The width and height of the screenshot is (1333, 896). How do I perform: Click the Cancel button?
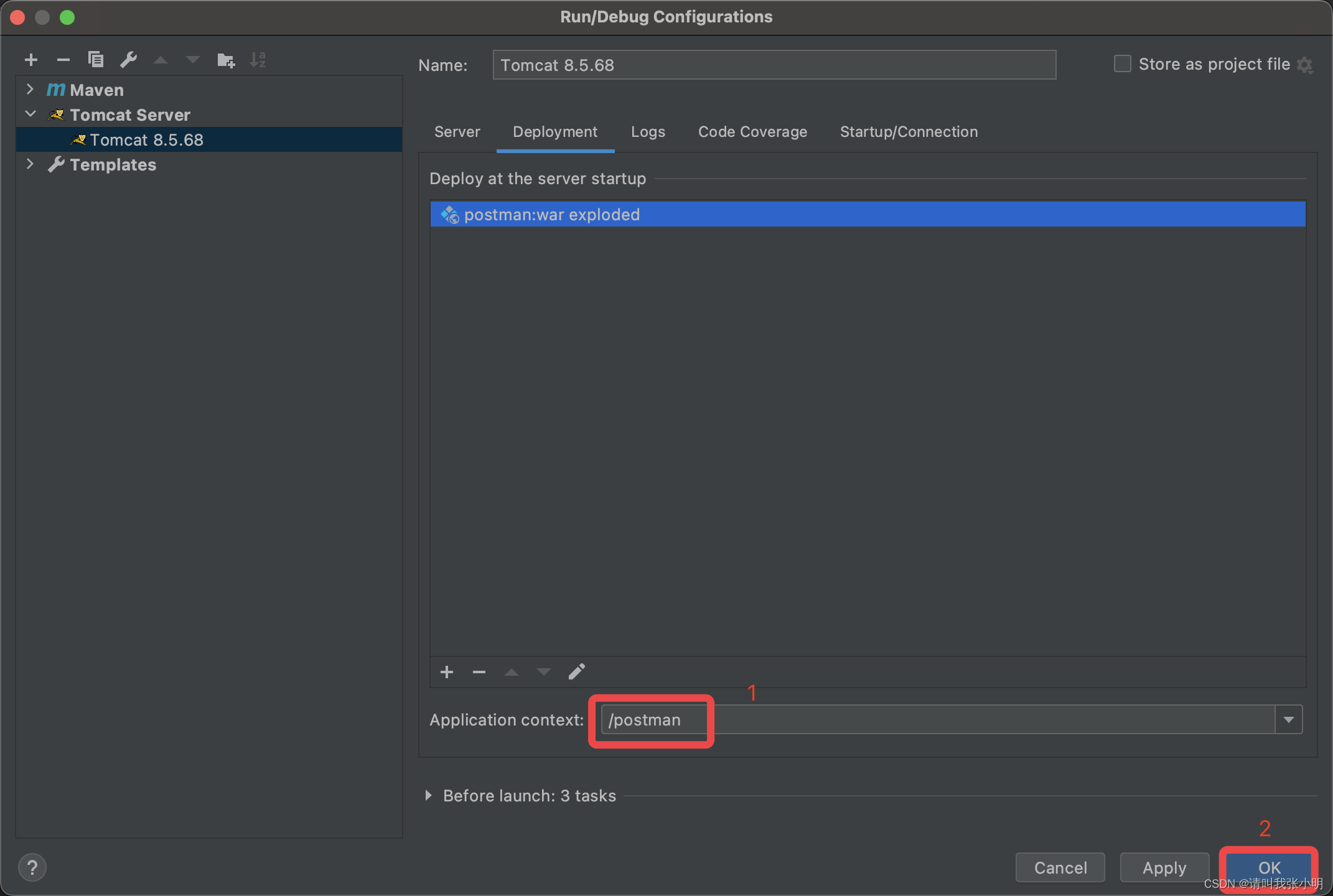coord(1060,867)
